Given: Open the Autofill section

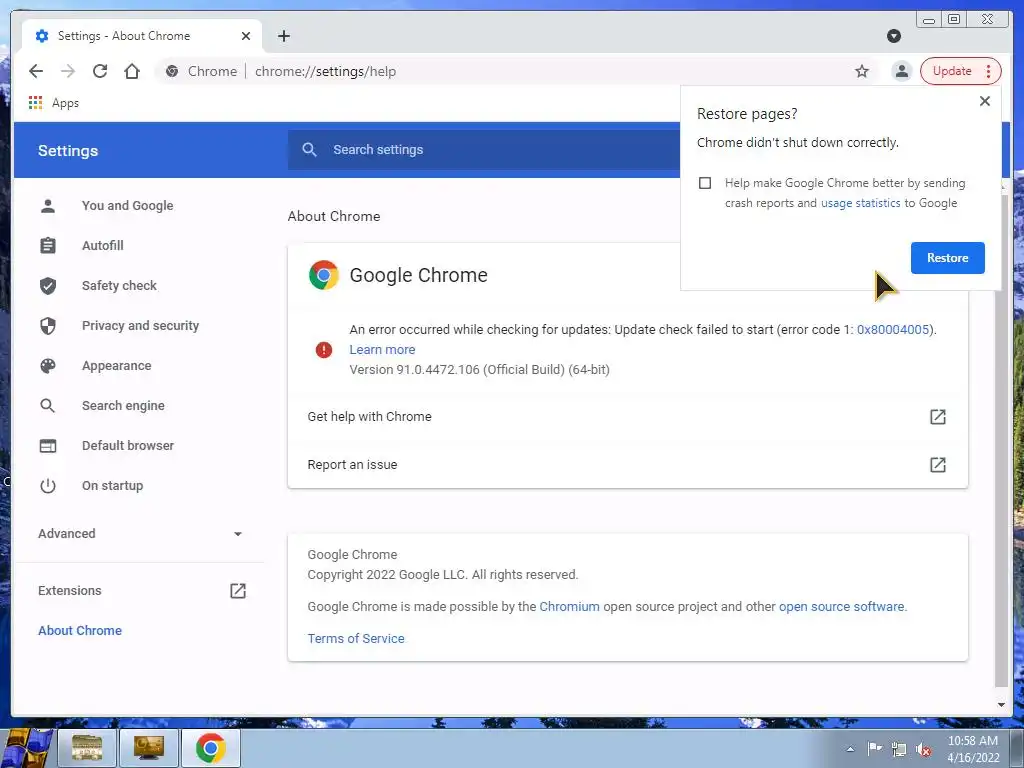Looking at the screenshot, I should pos(103,246).
